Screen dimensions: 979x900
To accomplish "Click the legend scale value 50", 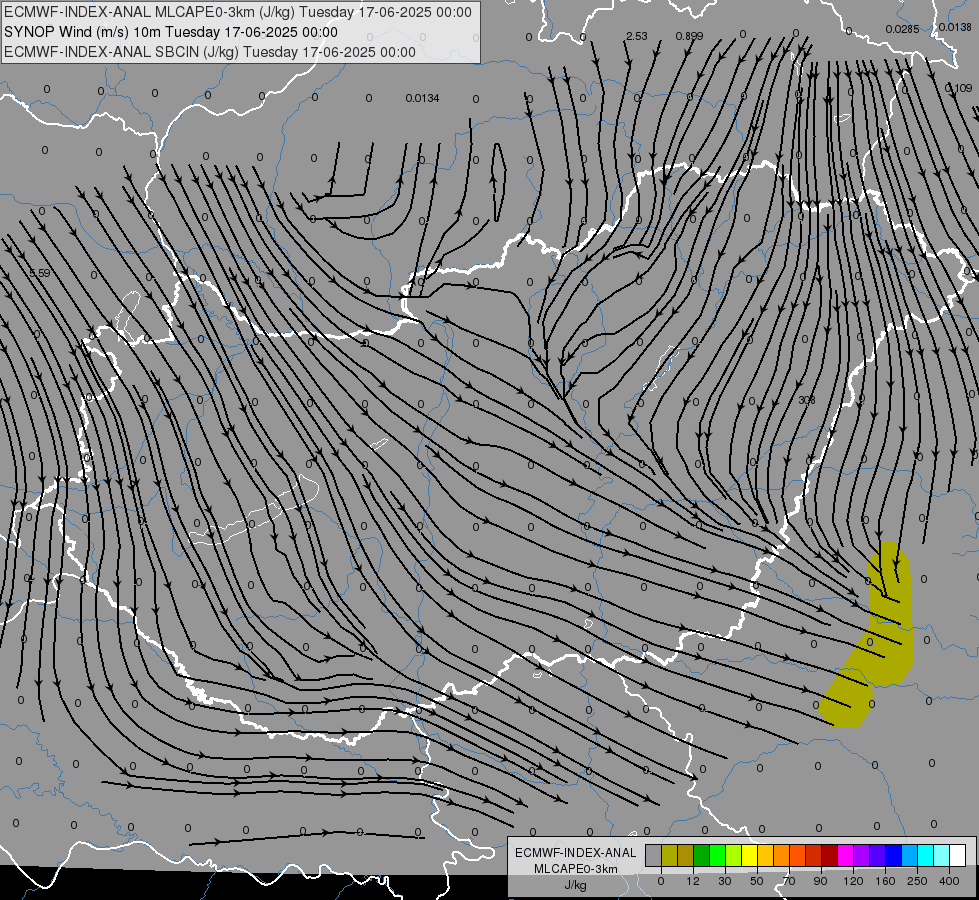I will tap(756, 881).
